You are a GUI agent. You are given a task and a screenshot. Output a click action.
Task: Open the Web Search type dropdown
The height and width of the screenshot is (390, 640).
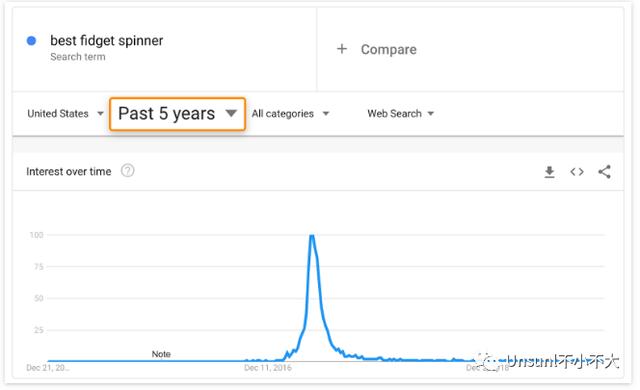point(400,113)
